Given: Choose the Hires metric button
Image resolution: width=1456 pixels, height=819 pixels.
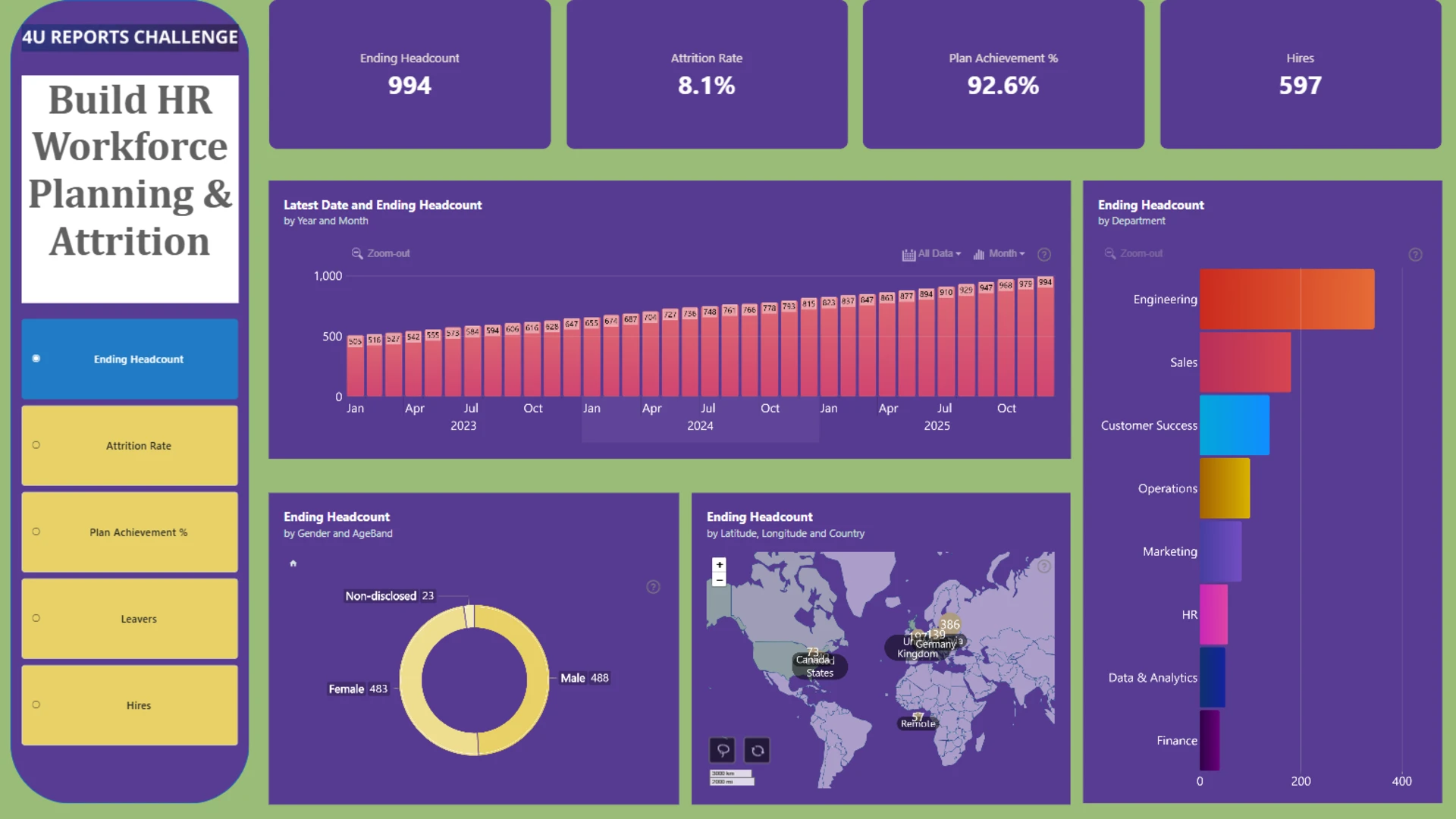Looking at the screenshot, I should pos(130,705).
